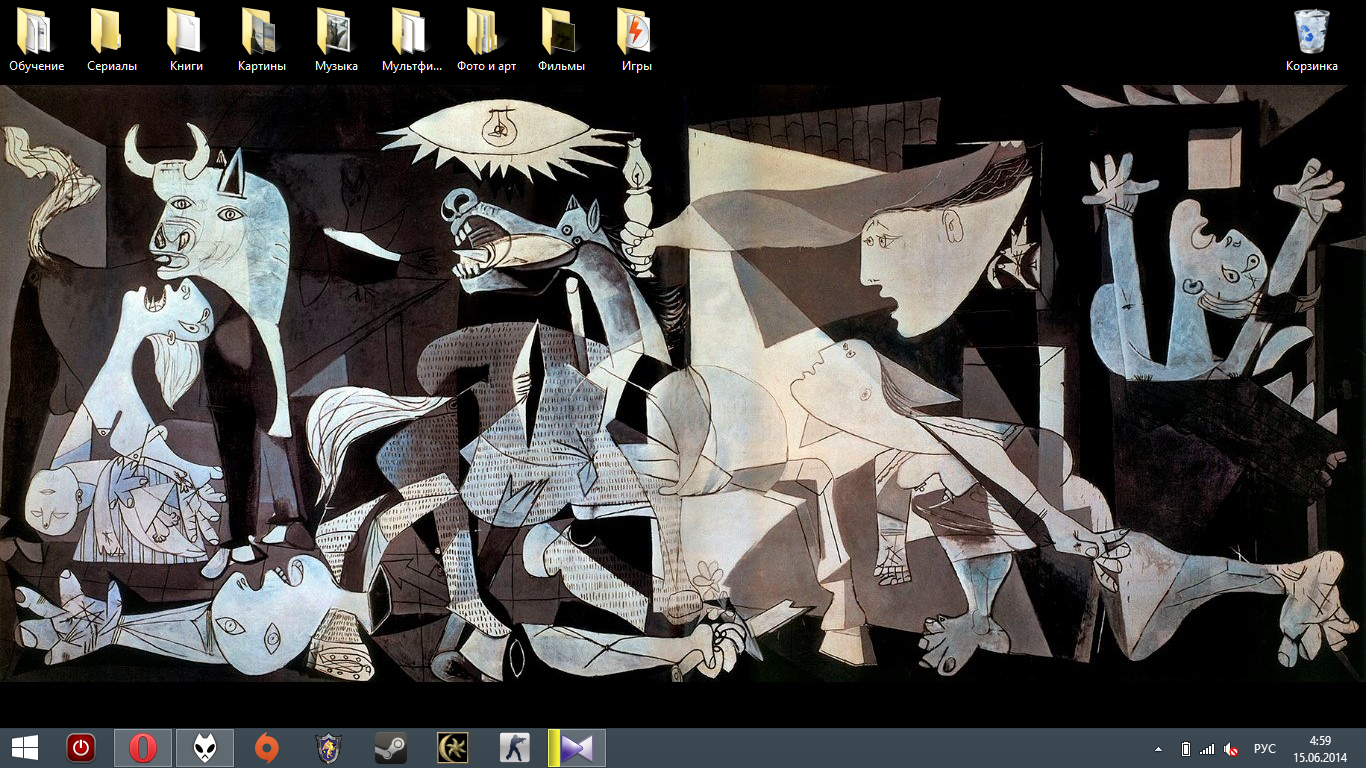The height and width of the screenshot is (768, 1366).
Task: Select the Игры folder icon
Action: 636,40
